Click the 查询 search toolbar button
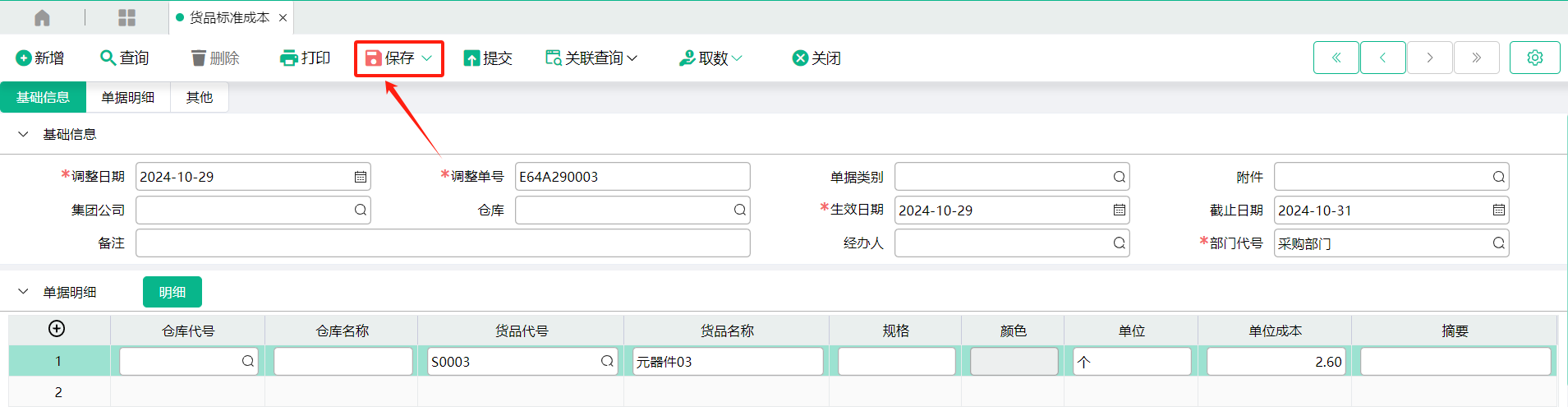The height and width of the screenshot is (407, 1568). tap(125, 58)
